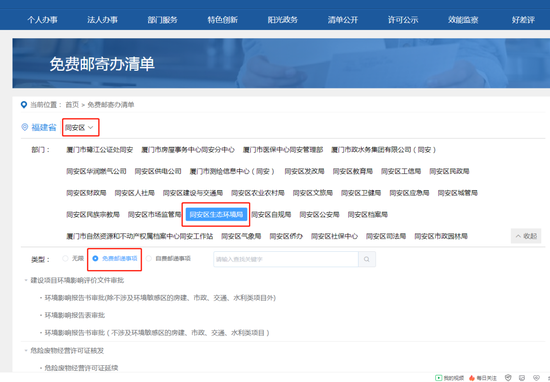
Task: Select the 免费邮递事项 radio button
Action: (95, 259)
